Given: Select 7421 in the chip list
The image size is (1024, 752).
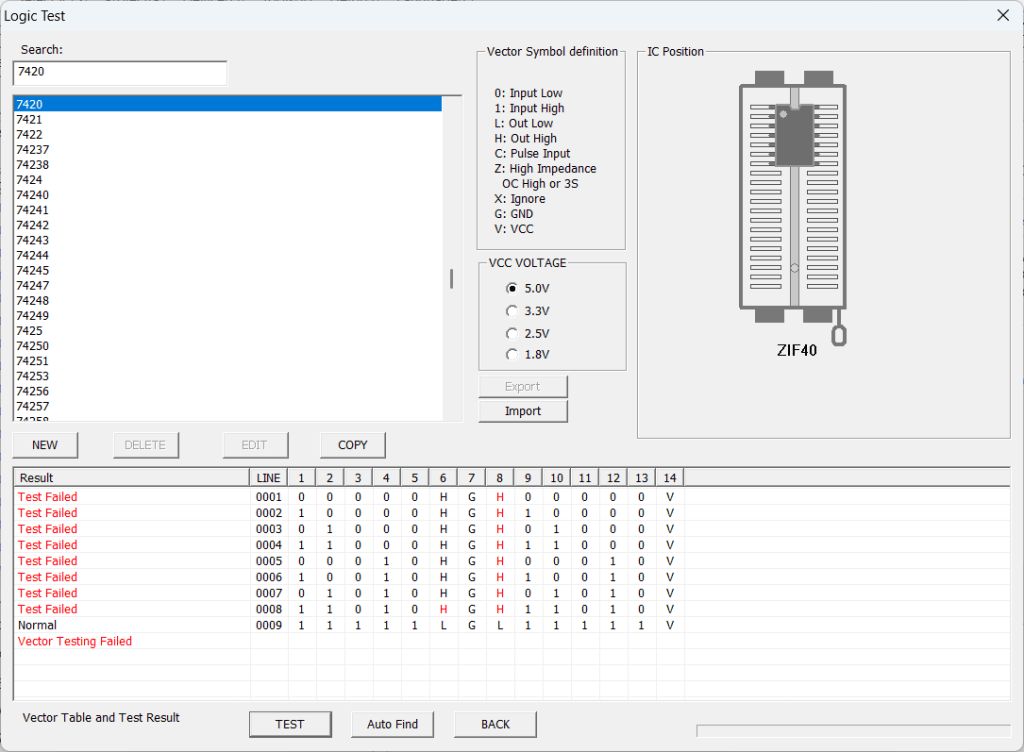Looking at the screenshot, I should [29, 119].
